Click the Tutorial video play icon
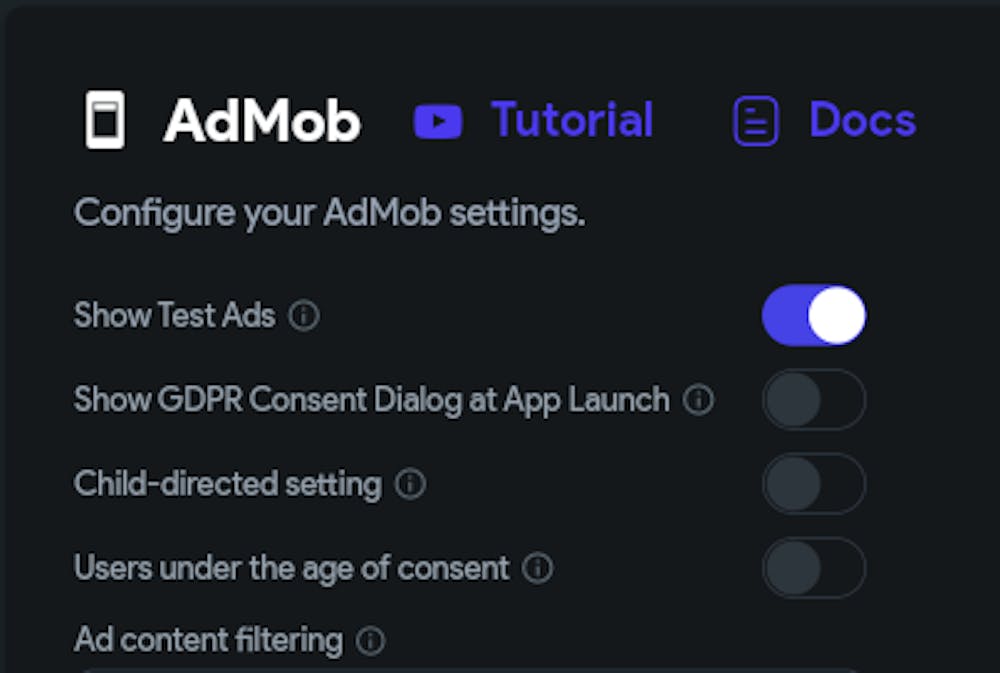 pyautogui.click(x=438, y=121)
